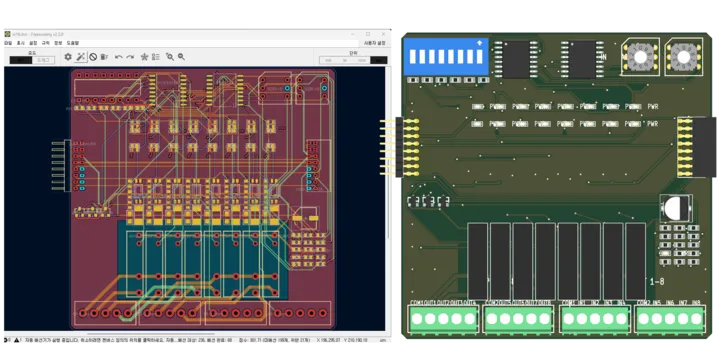720x360 pixels.
Task: Set units to um
Action: point(379,60)
